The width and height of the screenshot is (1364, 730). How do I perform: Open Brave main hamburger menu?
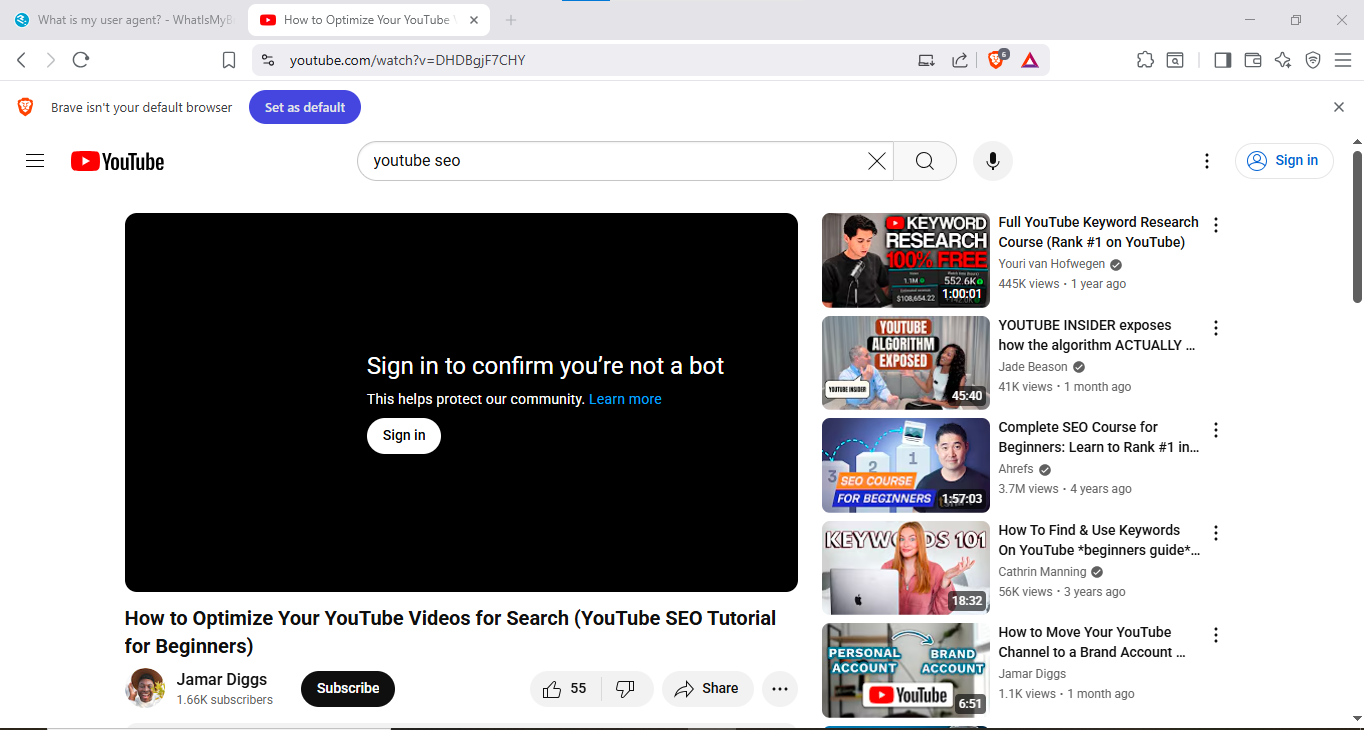tap(1342, 60)
